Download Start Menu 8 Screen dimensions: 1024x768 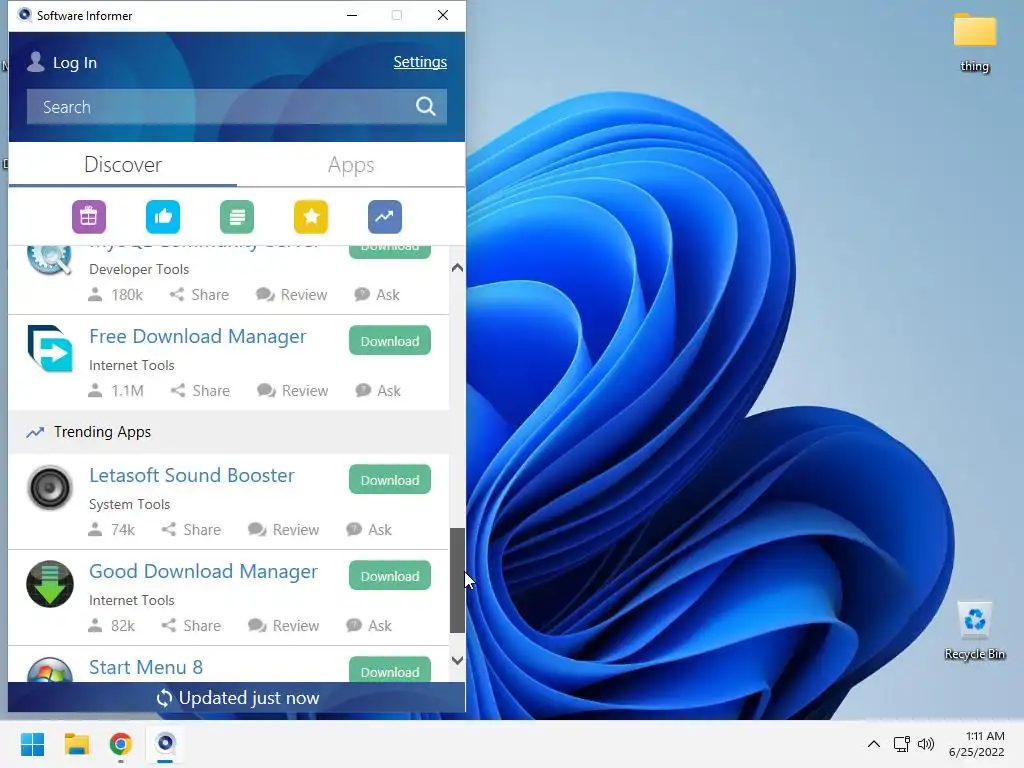(390, 669)
